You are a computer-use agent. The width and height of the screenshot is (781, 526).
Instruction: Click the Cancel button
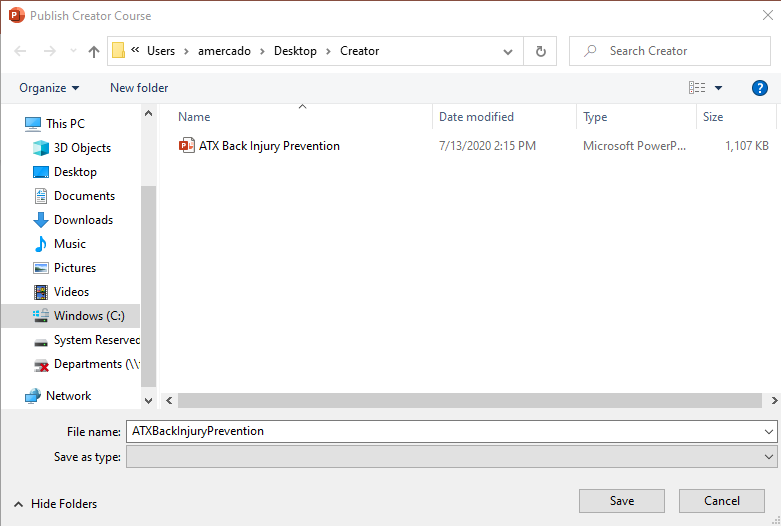click(721, 501)
